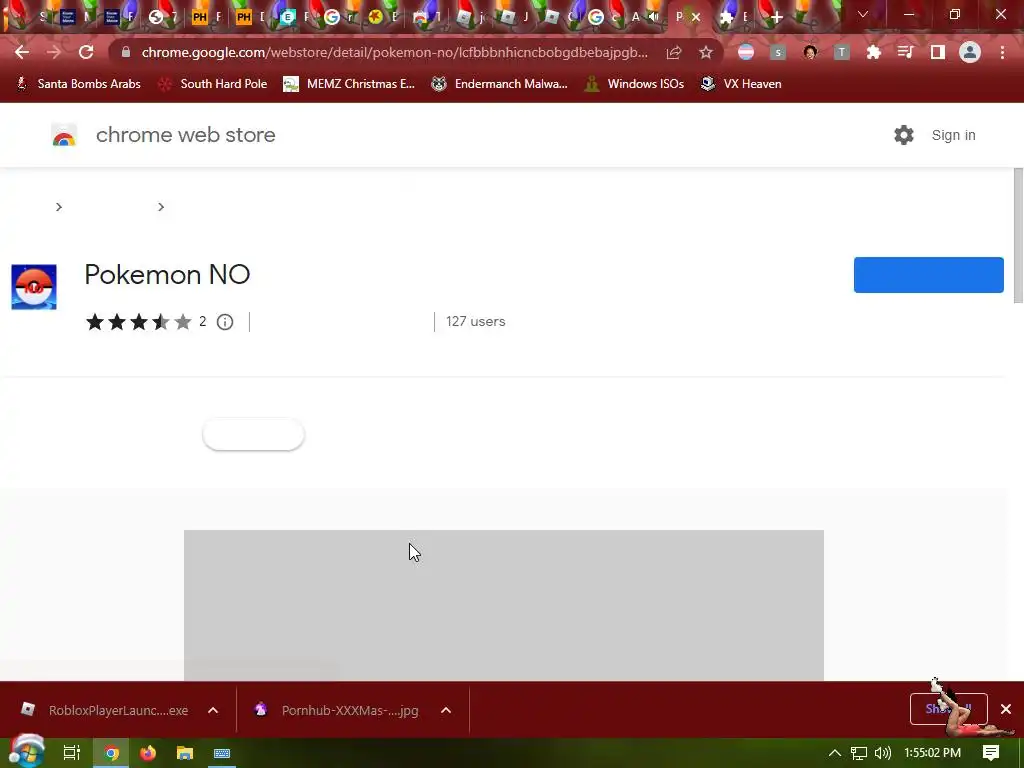Viewport: 1024px width, 768px height.
Task: Click the blue add-extension button
Action: [x=929, y=275]
